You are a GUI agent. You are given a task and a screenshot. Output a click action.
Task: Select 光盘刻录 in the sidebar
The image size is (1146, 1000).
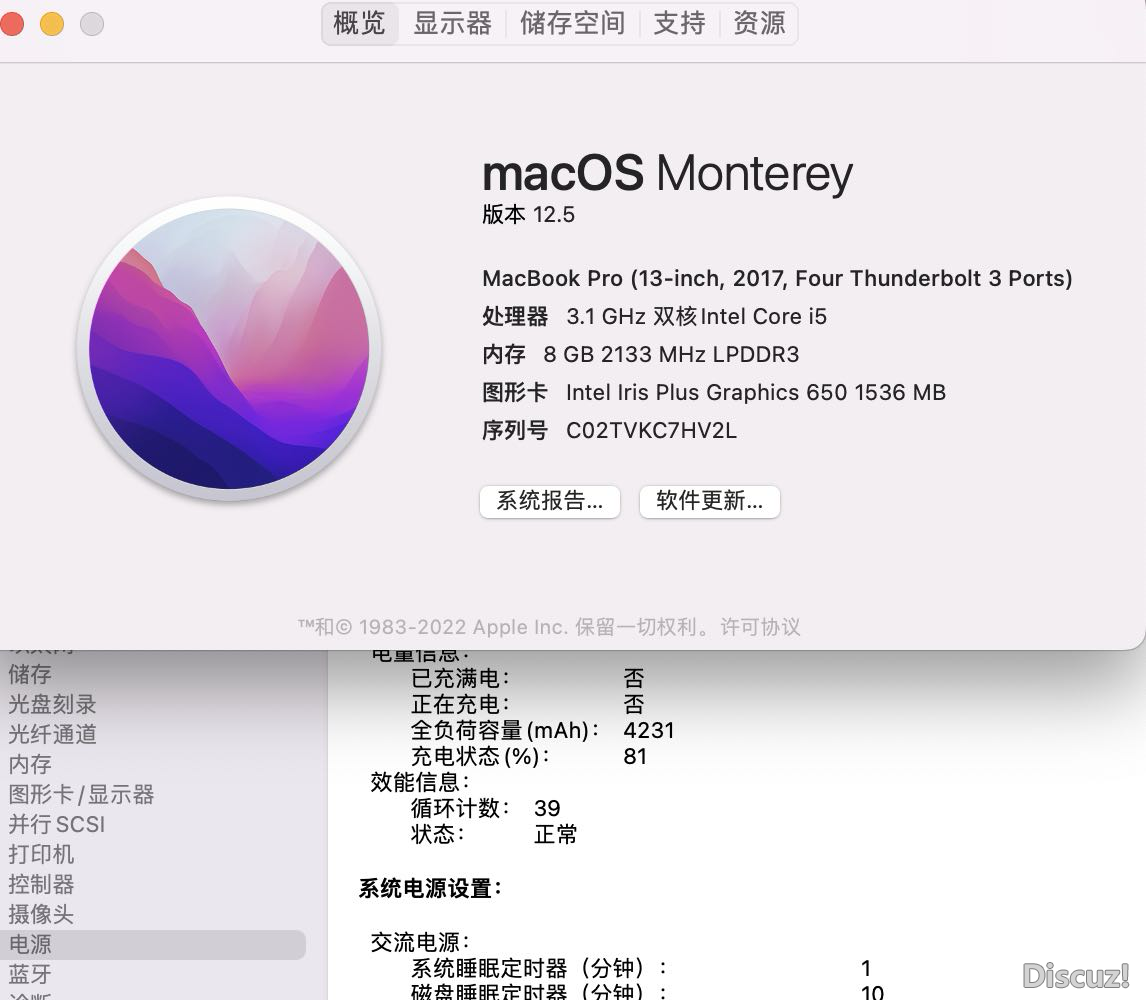point(53,704)
